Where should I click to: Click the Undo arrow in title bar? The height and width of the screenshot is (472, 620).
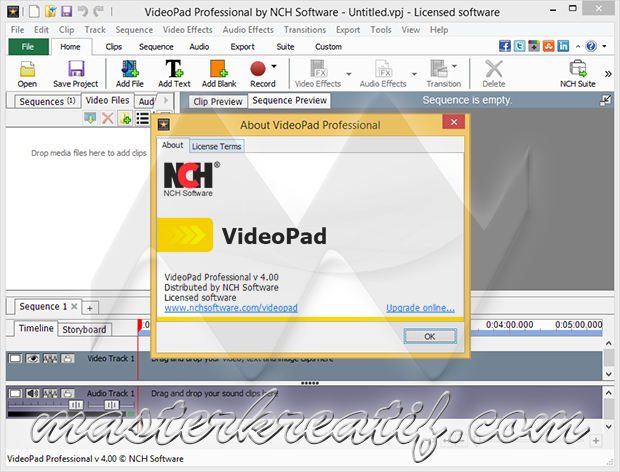(83, 11)
